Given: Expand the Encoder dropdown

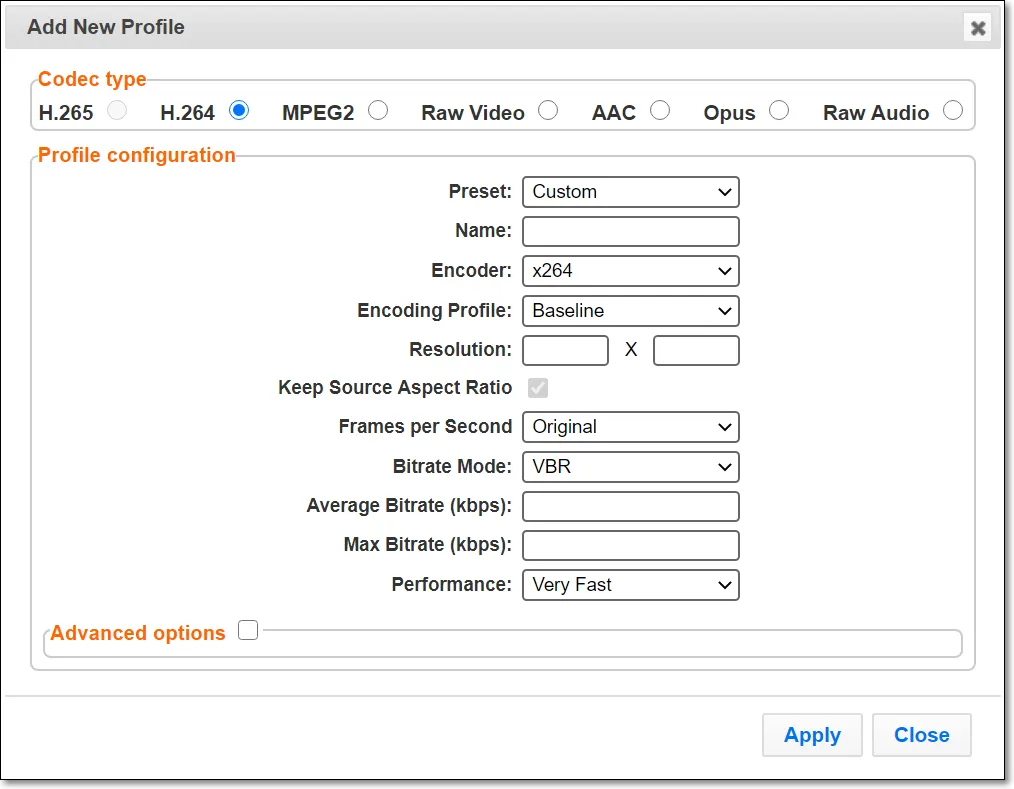Looking at the screenshot, I should pos(630,271).
